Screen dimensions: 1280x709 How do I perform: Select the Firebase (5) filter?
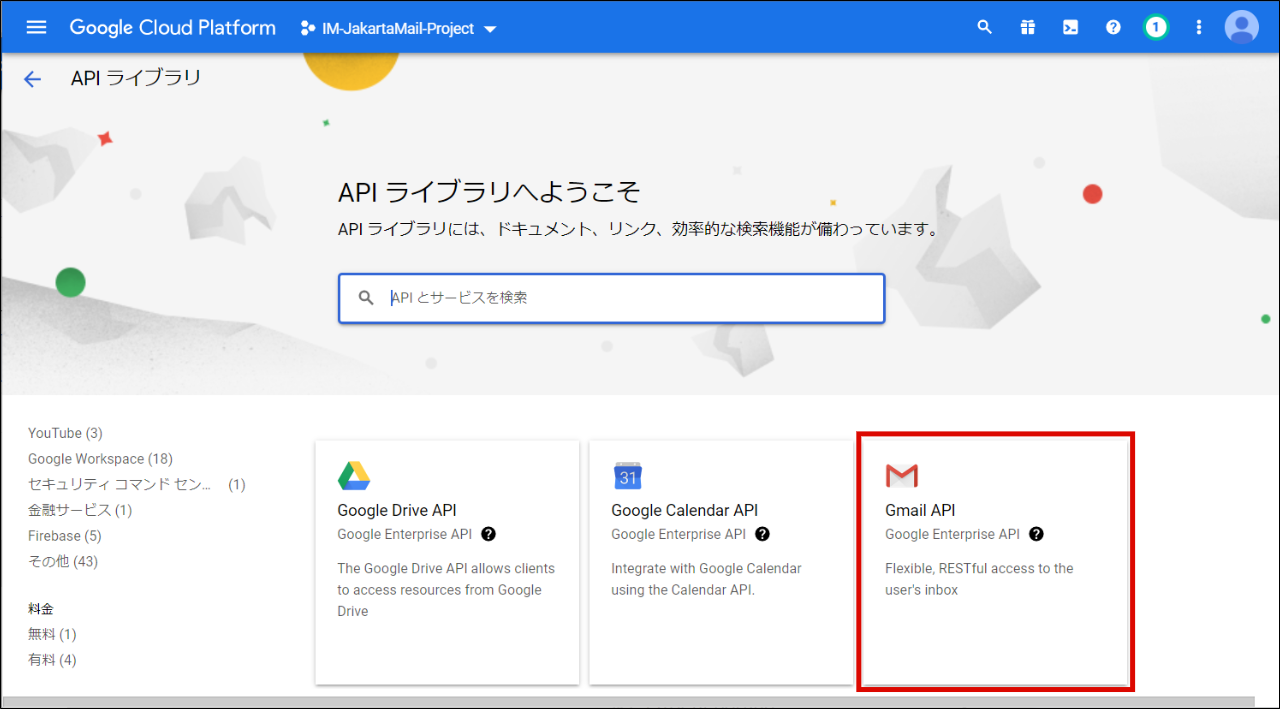[64, 536]
